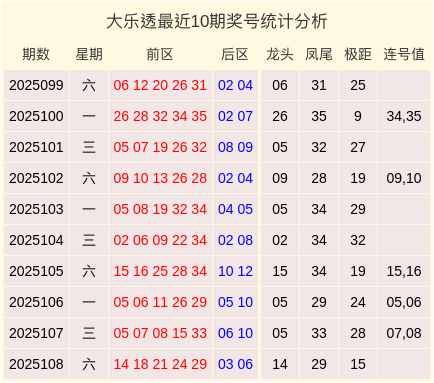Image resolution: width=434 pixels, height=383 pixels.
Task: Select issue number 2025103
Action: tap(36, 209)
